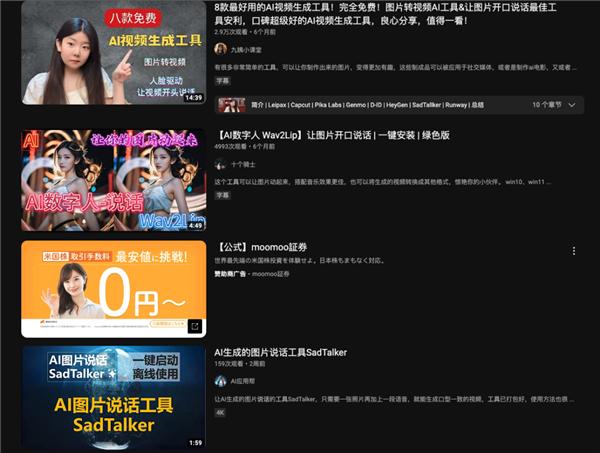Click the first video's description snippet

click(395, 67)
